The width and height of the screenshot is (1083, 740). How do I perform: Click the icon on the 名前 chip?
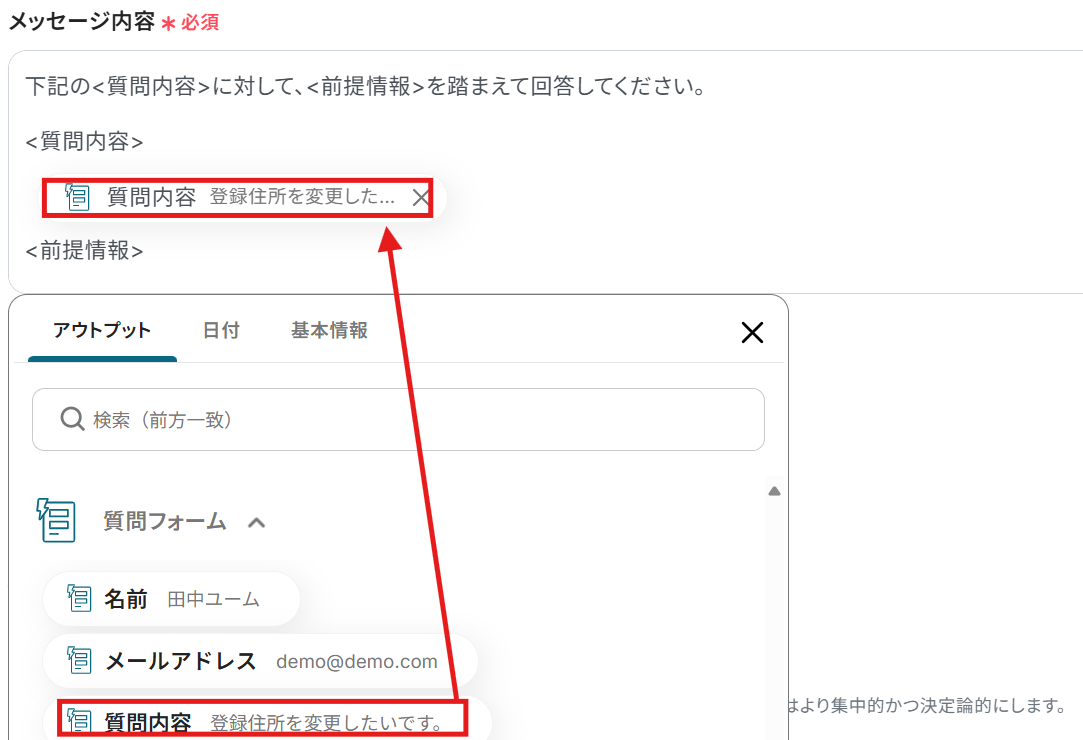click(79, 598)
